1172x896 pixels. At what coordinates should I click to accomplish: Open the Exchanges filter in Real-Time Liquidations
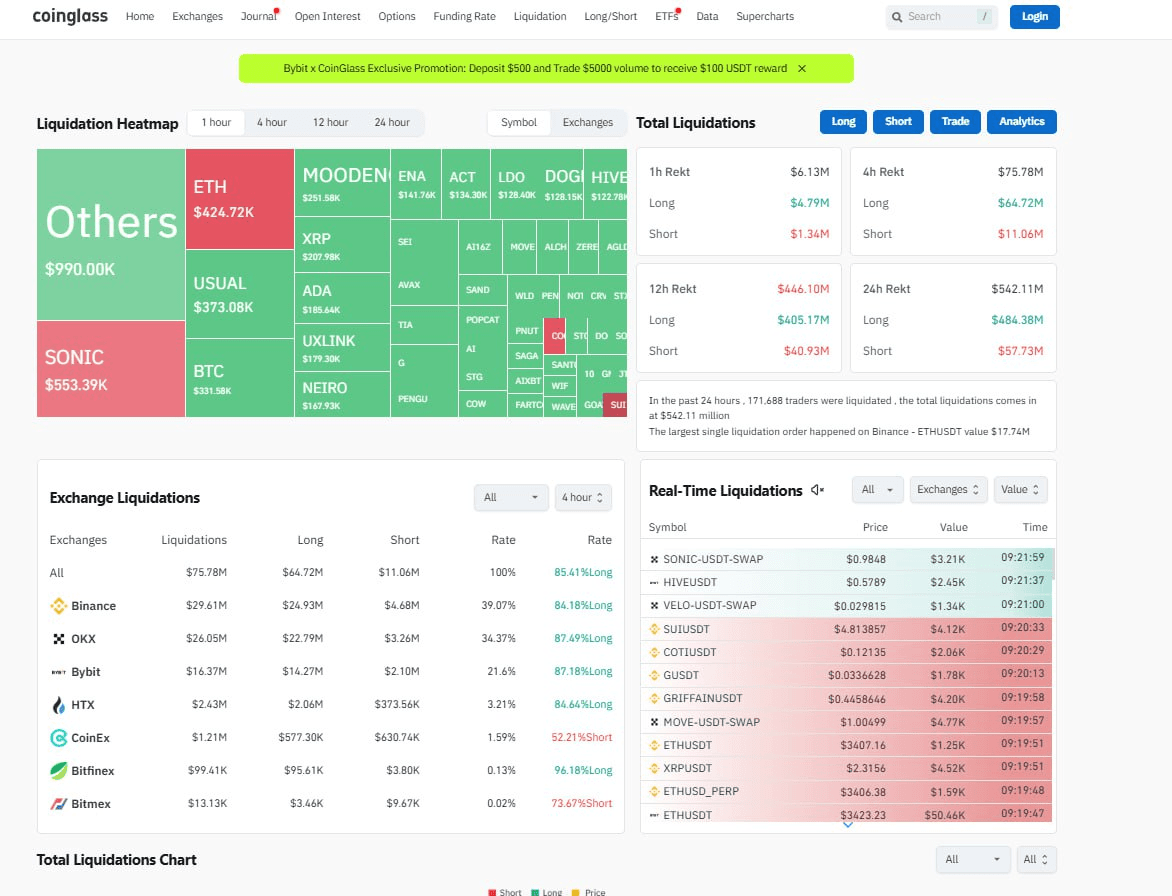click(x=948, y=490)
